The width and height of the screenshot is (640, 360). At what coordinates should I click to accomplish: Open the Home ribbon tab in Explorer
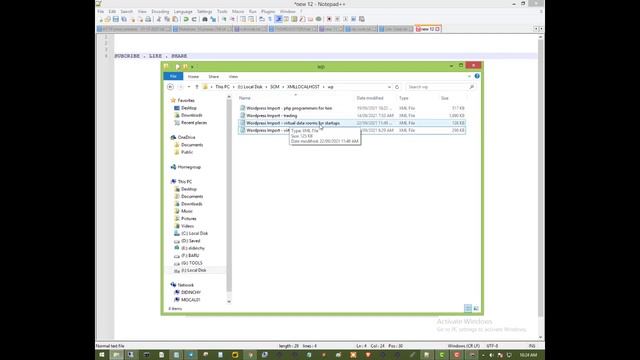pos(193,77)
